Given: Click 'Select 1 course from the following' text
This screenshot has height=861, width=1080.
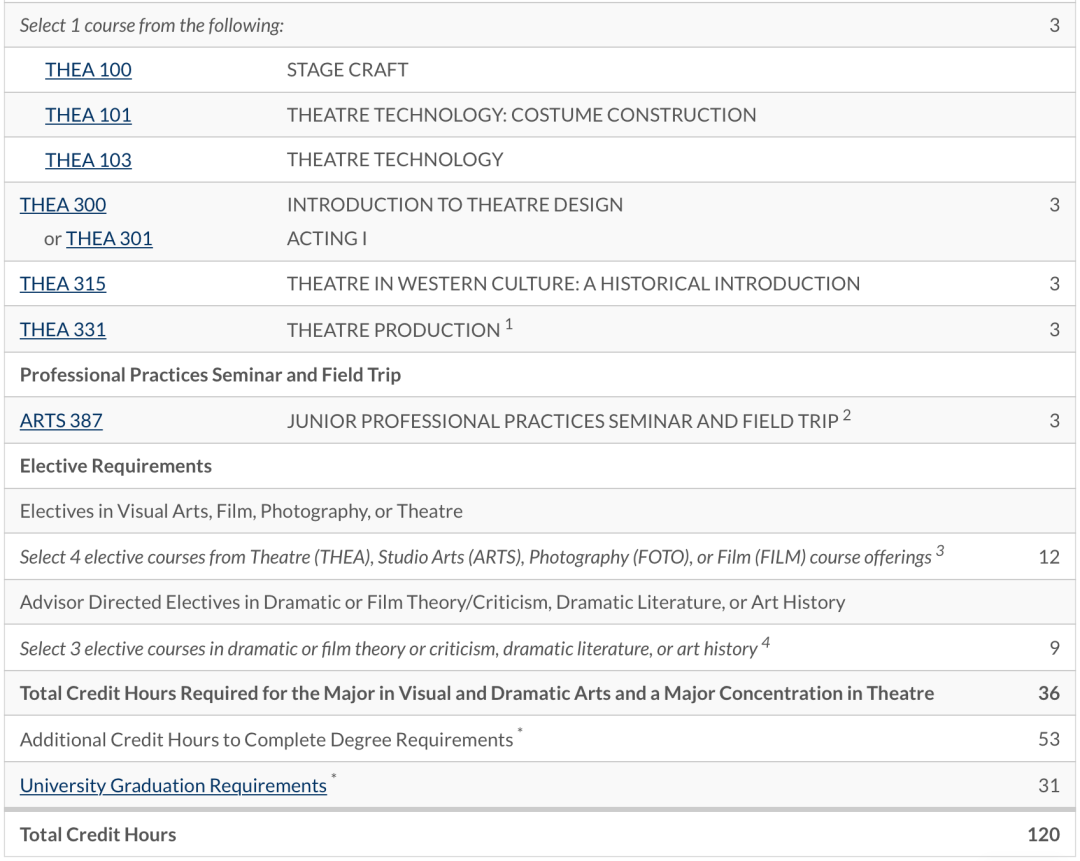Looking at the screenshot, I should tap(152, 26).
